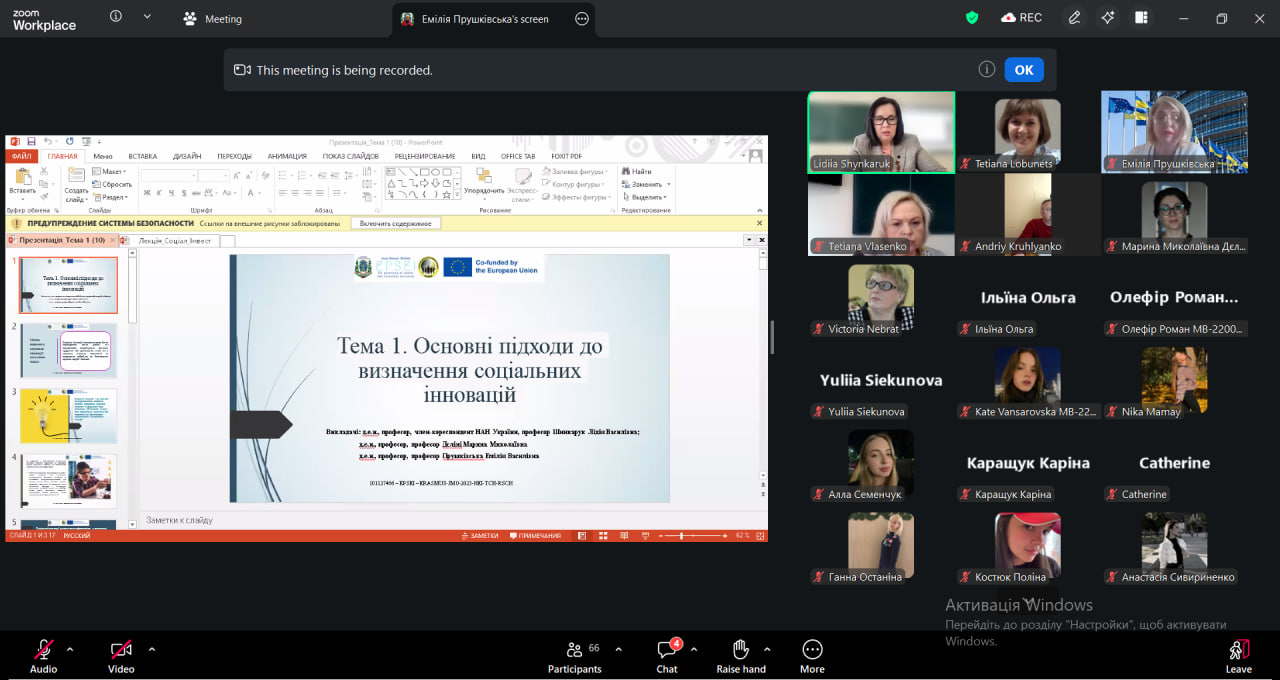Change the gallery view layout

[x=1141, y=17]
